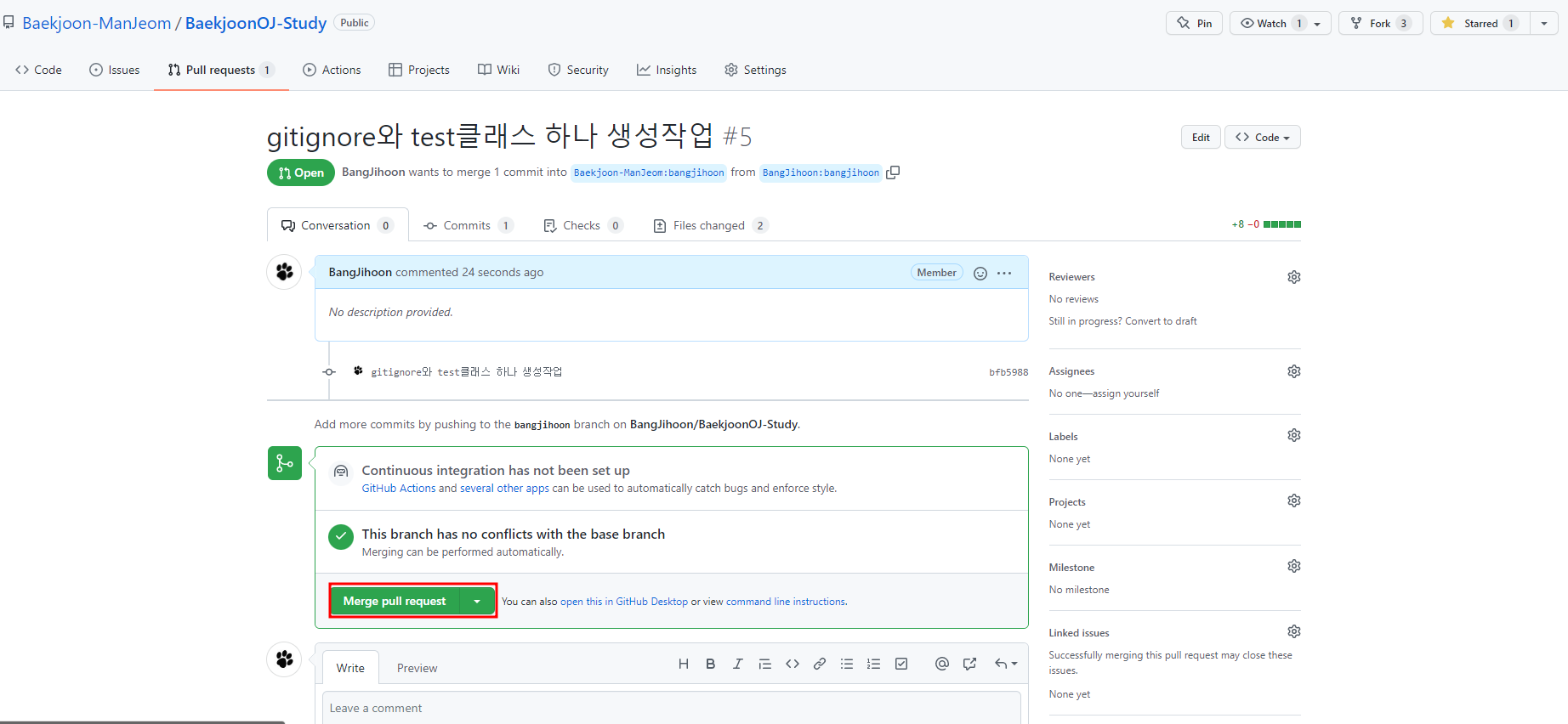The width and height of the screenshot is (1568, 724).
Task: Click assign yourself link
Action: tap(1126, 393)
